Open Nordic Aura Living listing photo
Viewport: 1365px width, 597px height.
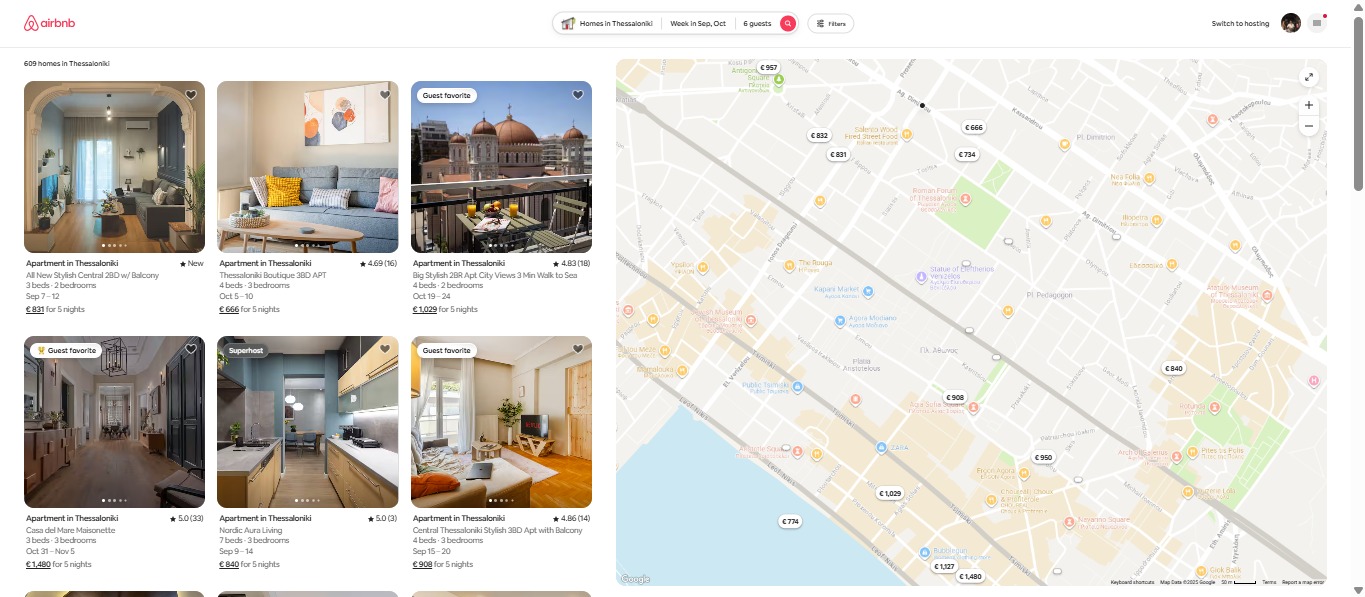(307, 422)
